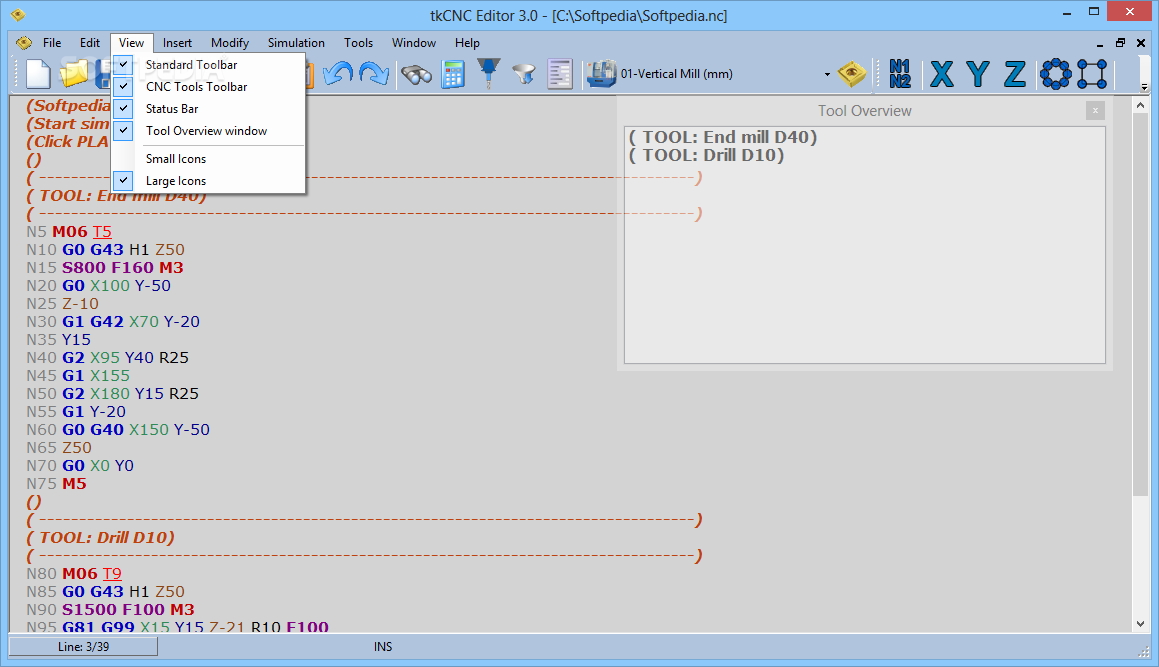Viewport: 1159px width, 667px height.
Task: Place cursor on line N90 S1500
Action: [110, 609]
